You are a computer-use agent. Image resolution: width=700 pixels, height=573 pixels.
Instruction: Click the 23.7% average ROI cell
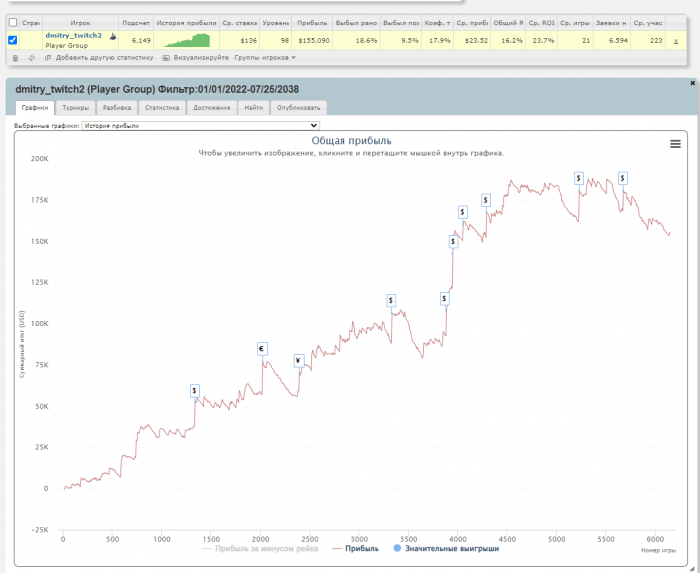543,41
